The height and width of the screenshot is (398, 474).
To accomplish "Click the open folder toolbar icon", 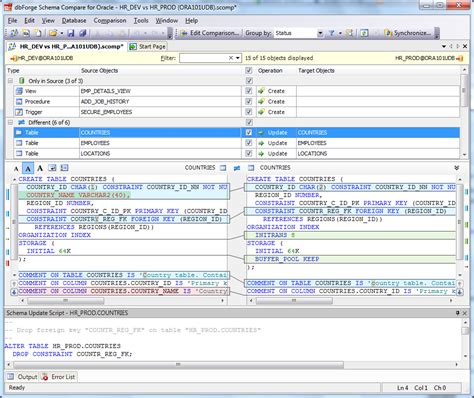I will coord(53,33).
